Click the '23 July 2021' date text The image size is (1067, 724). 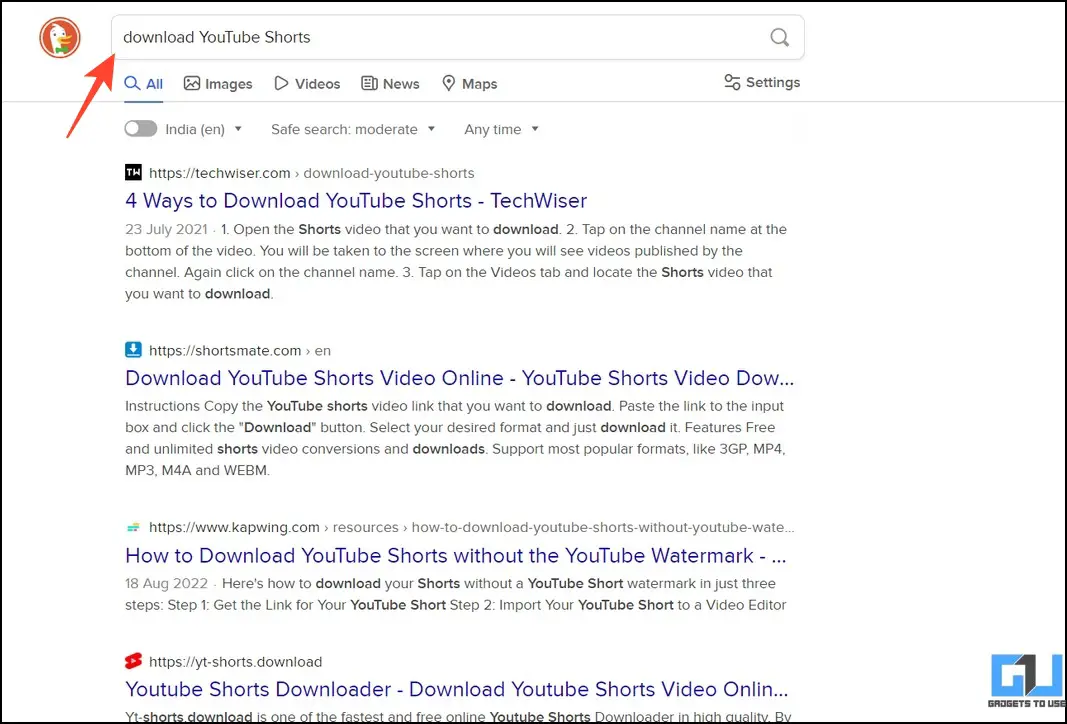167,229
